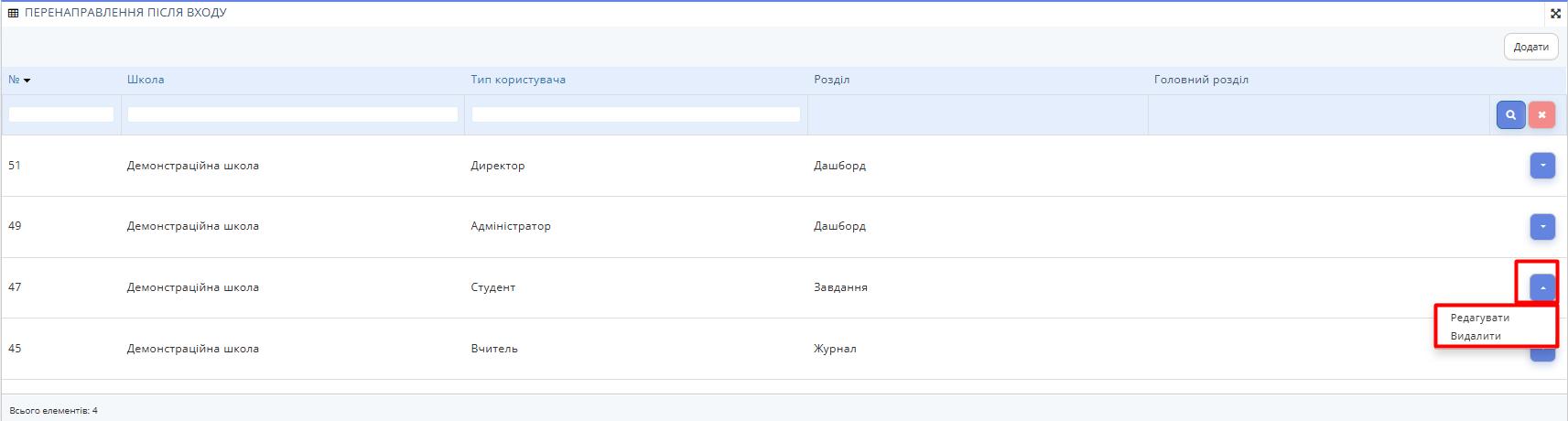Focus the Тип користувача filter input

click(636, 114)
